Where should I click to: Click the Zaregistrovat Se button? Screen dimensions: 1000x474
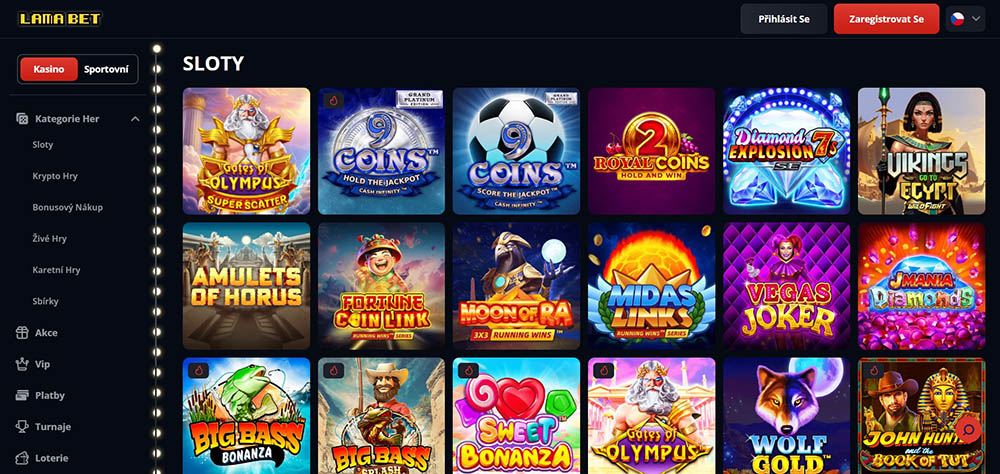tap(886, 19)
